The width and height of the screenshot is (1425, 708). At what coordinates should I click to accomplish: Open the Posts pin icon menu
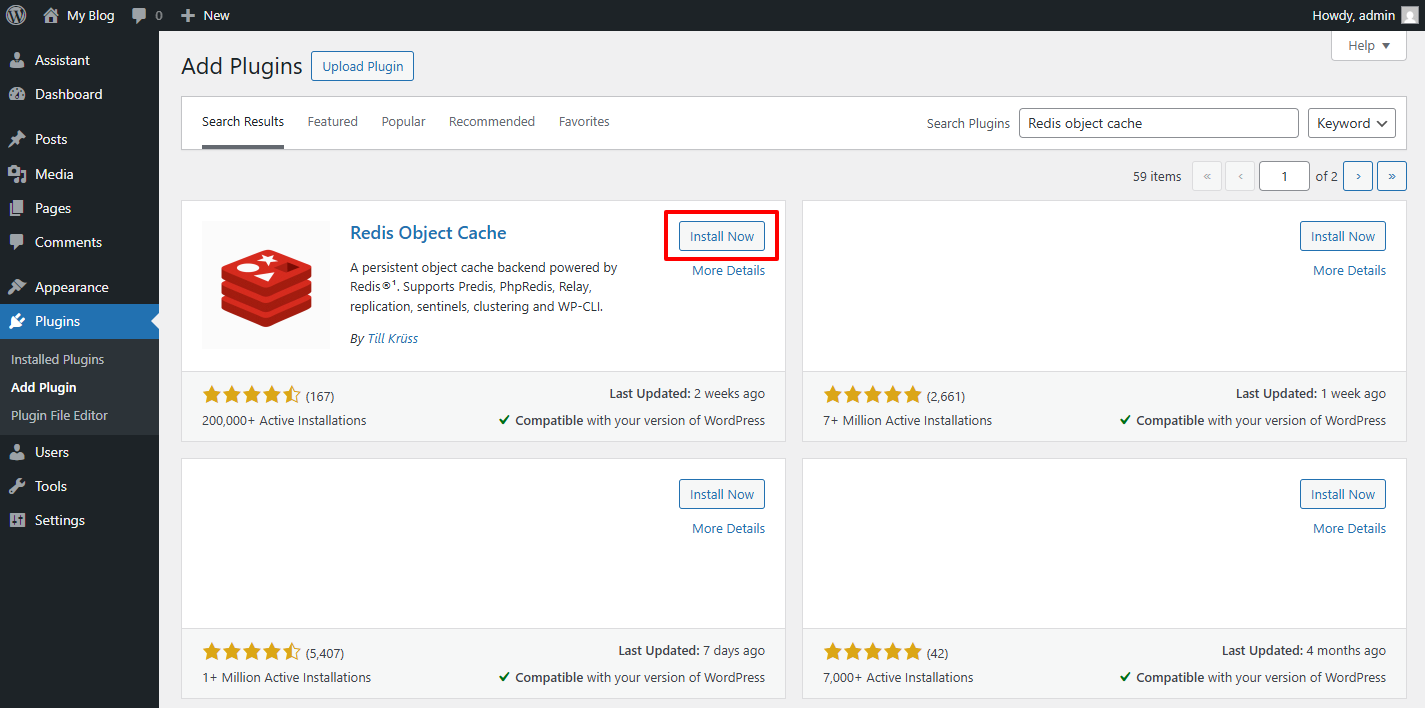tap(17, 139)
